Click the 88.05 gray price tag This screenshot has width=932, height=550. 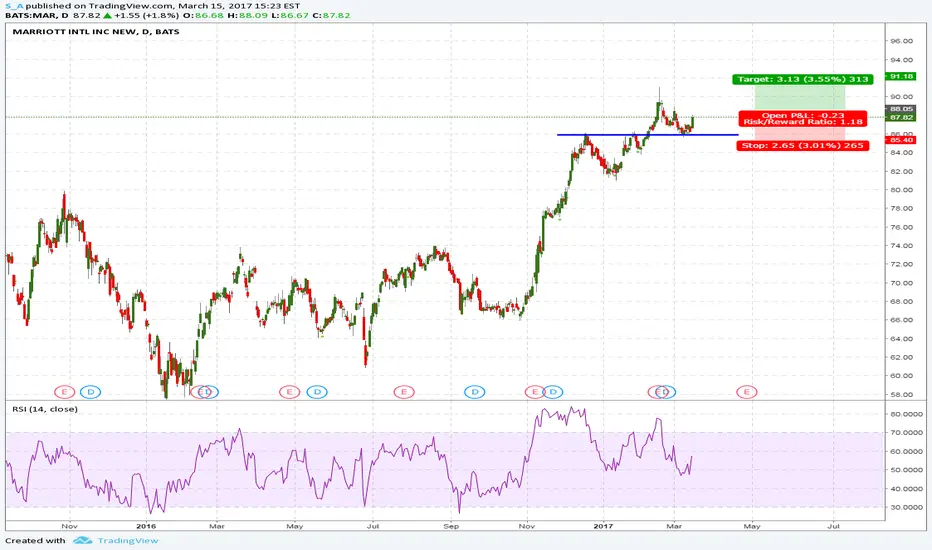tap(902, 109)
